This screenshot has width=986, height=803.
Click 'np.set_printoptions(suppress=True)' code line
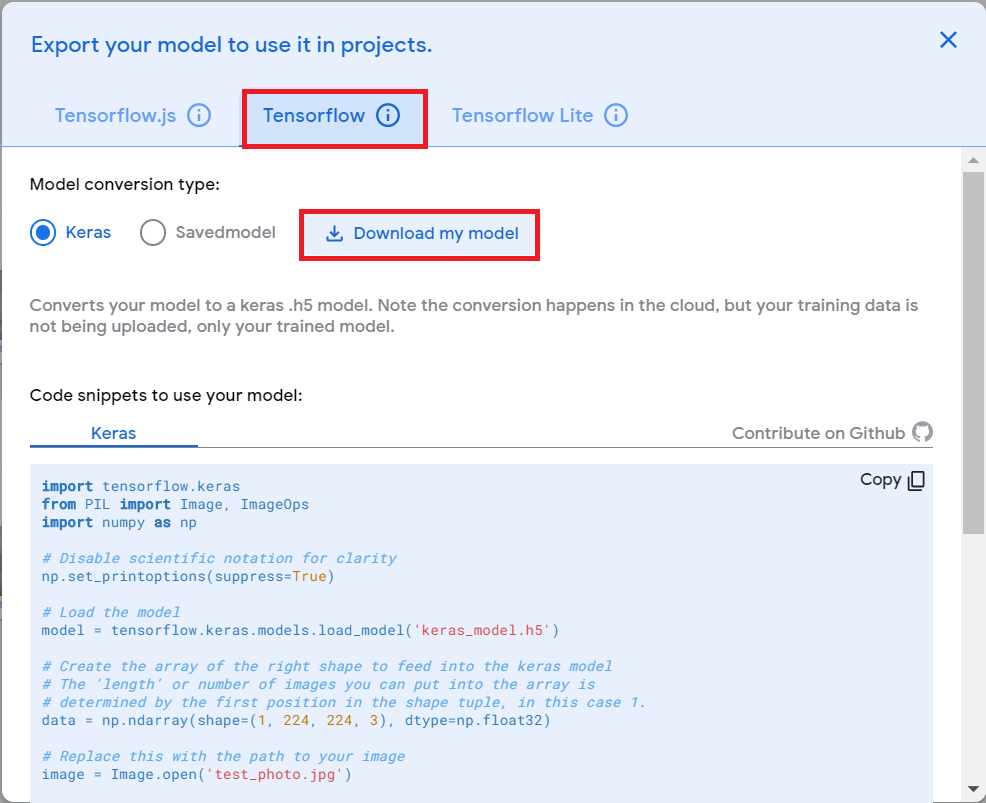(x=188, y=577)
